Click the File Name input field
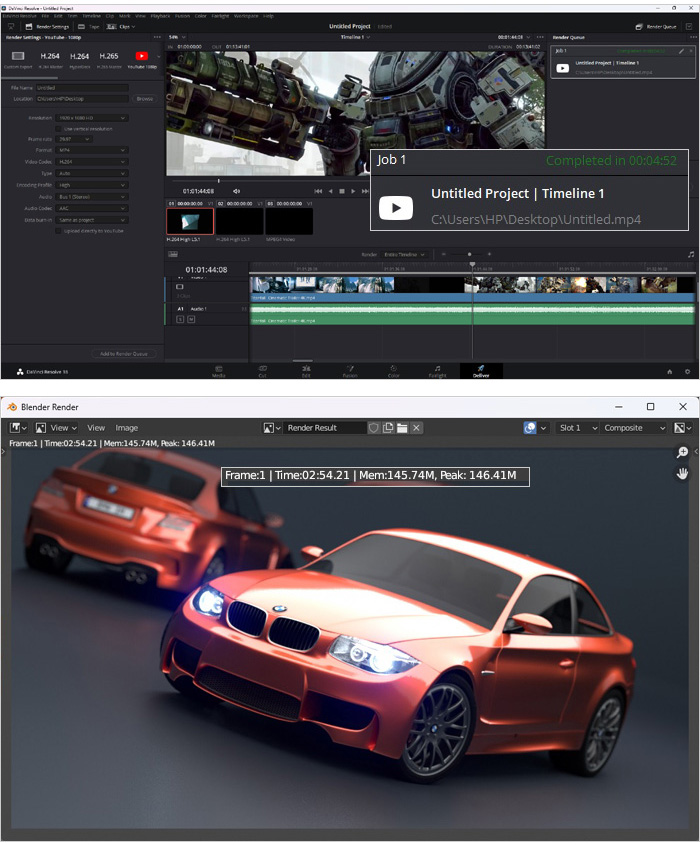Viewport: 700px width, 845px height. point(82,87)
